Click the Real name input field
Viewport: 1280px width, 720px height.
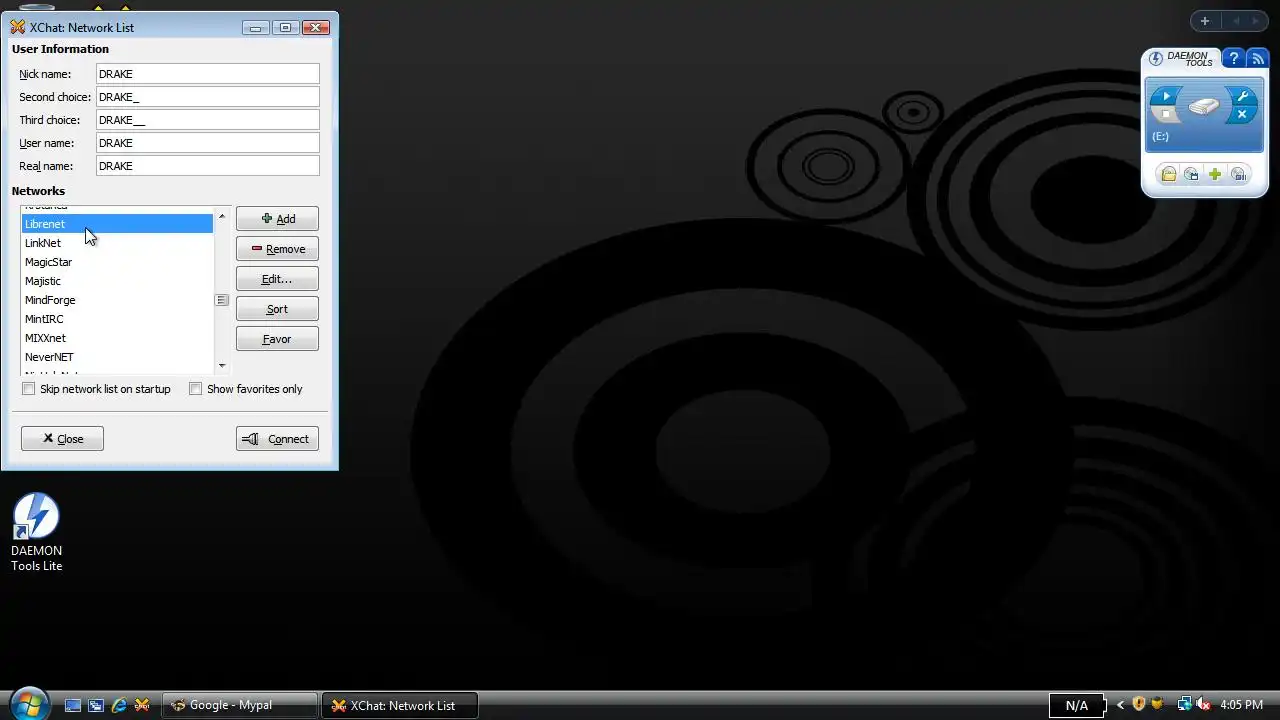click(208, 166)
